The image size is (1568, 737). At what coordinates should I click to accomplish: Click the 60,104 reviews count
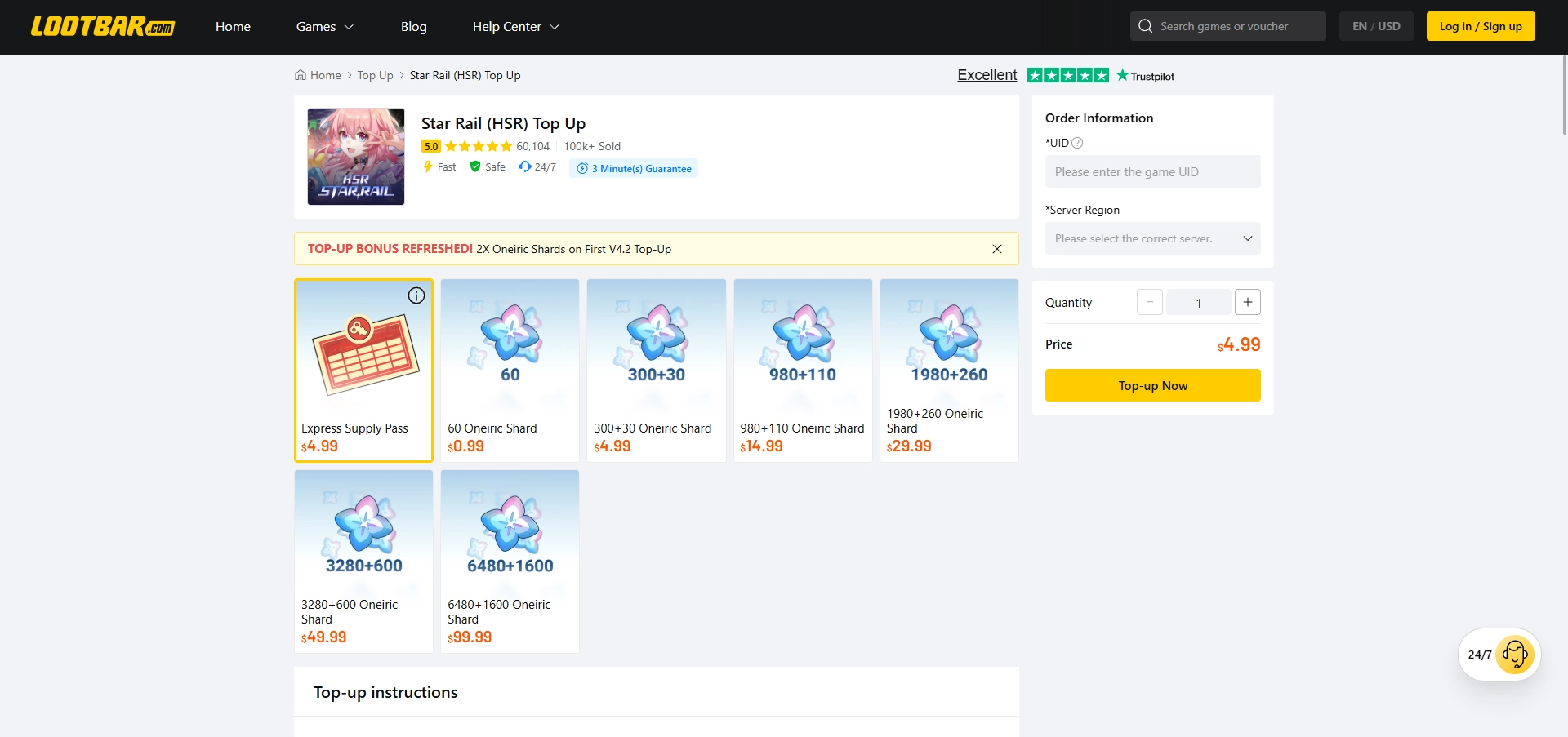(532, 147)
